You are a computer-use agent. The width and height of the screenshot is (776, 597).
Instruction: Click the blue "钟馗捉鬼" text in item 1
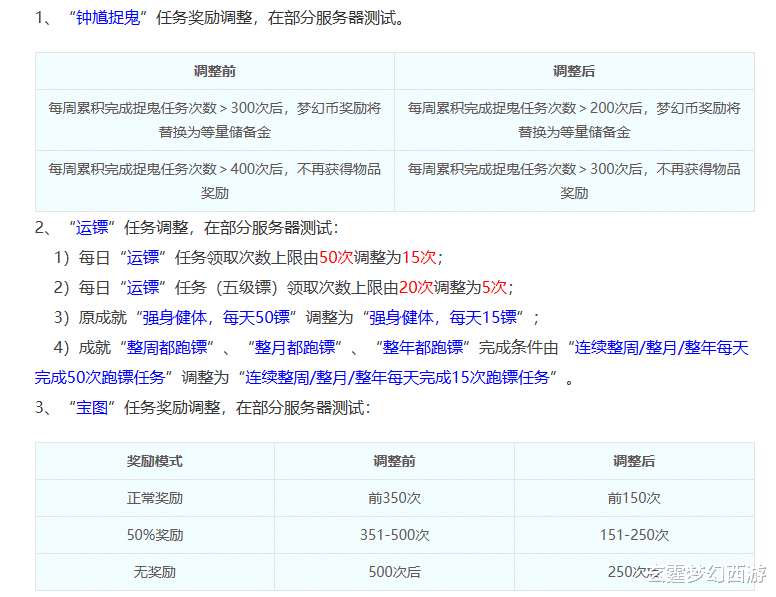tap(108, 18)
